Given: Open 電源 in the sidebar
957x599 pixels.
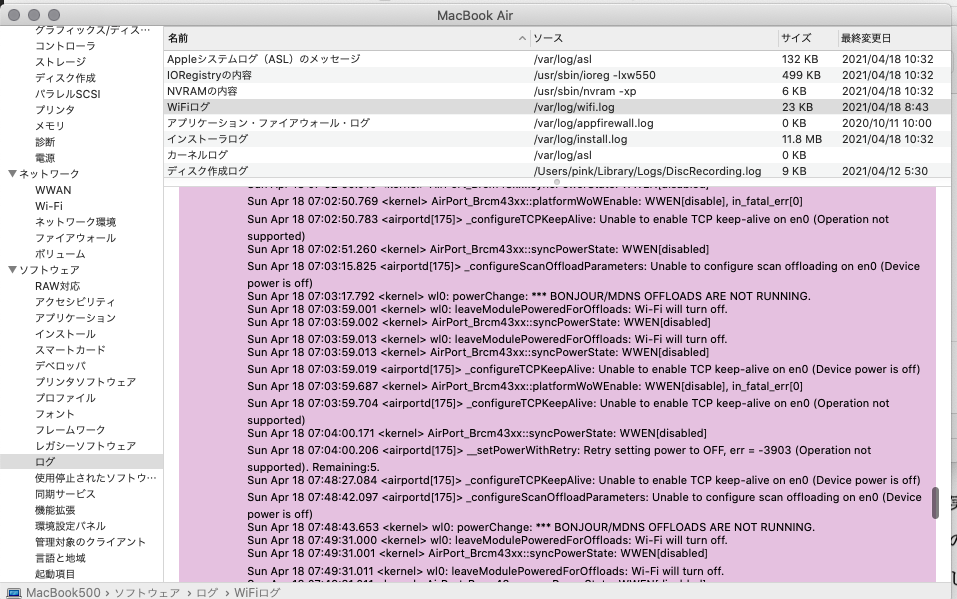Looking at the screenshot, I should coord(45,158).
